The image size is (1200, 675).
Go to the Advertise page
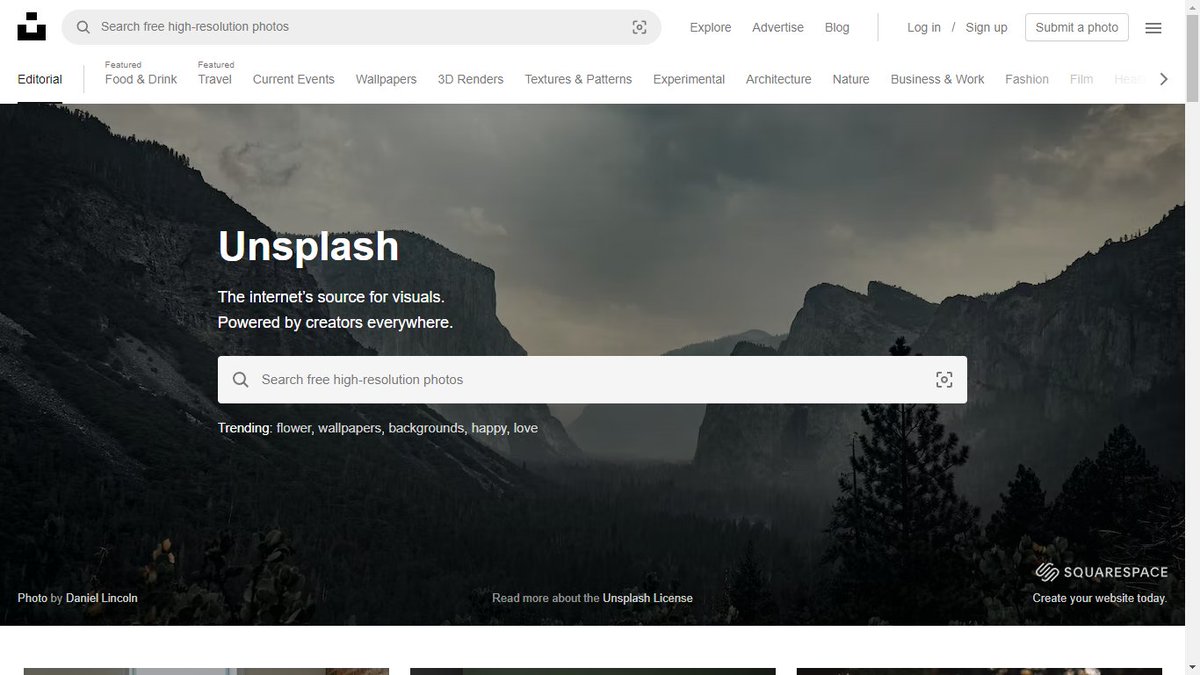778,27
